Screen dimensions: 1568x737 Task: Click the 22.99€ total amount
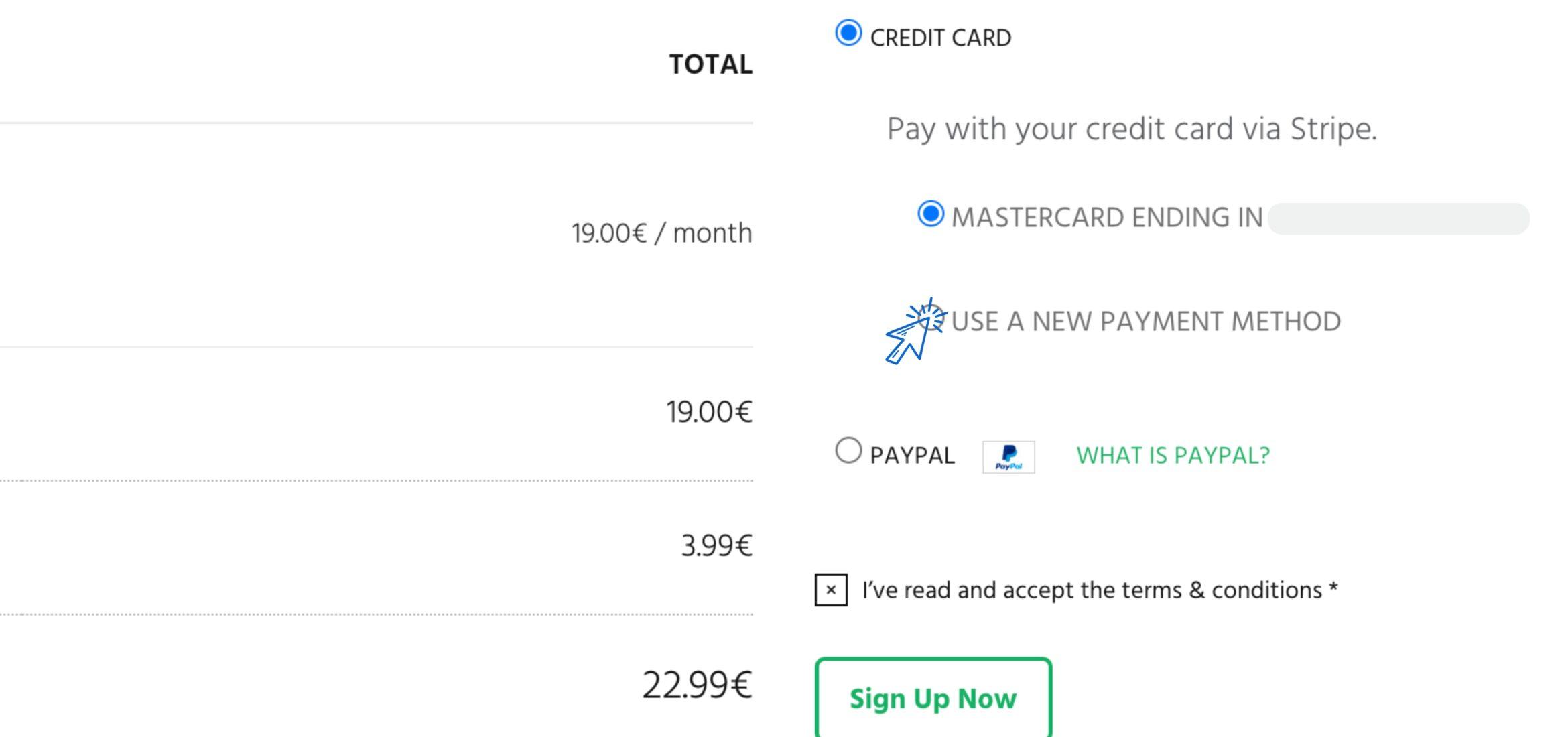coord(697,685)
